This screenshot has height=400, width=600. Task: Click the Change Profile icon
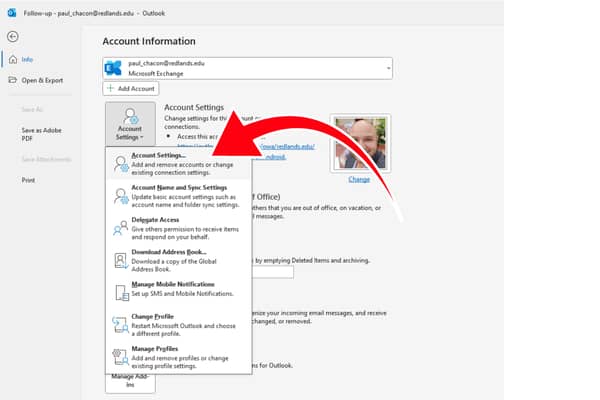(x=120, y=325)
